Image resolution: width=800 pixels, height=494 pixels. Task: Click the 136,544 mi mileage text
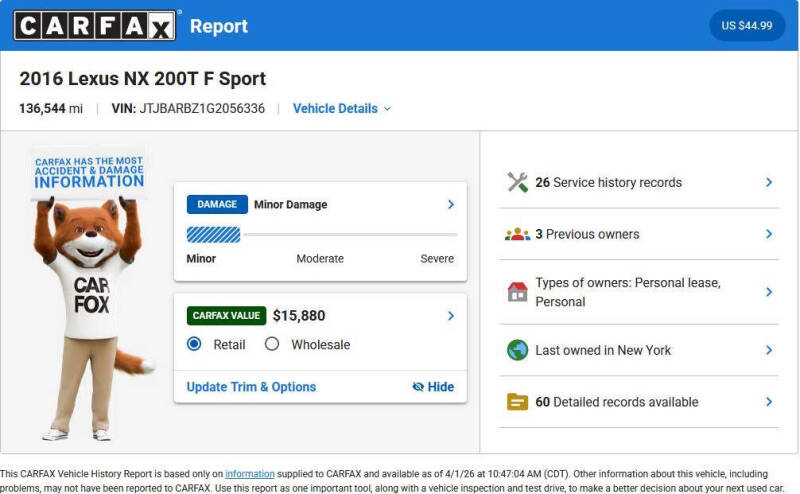tap(51, 109)
